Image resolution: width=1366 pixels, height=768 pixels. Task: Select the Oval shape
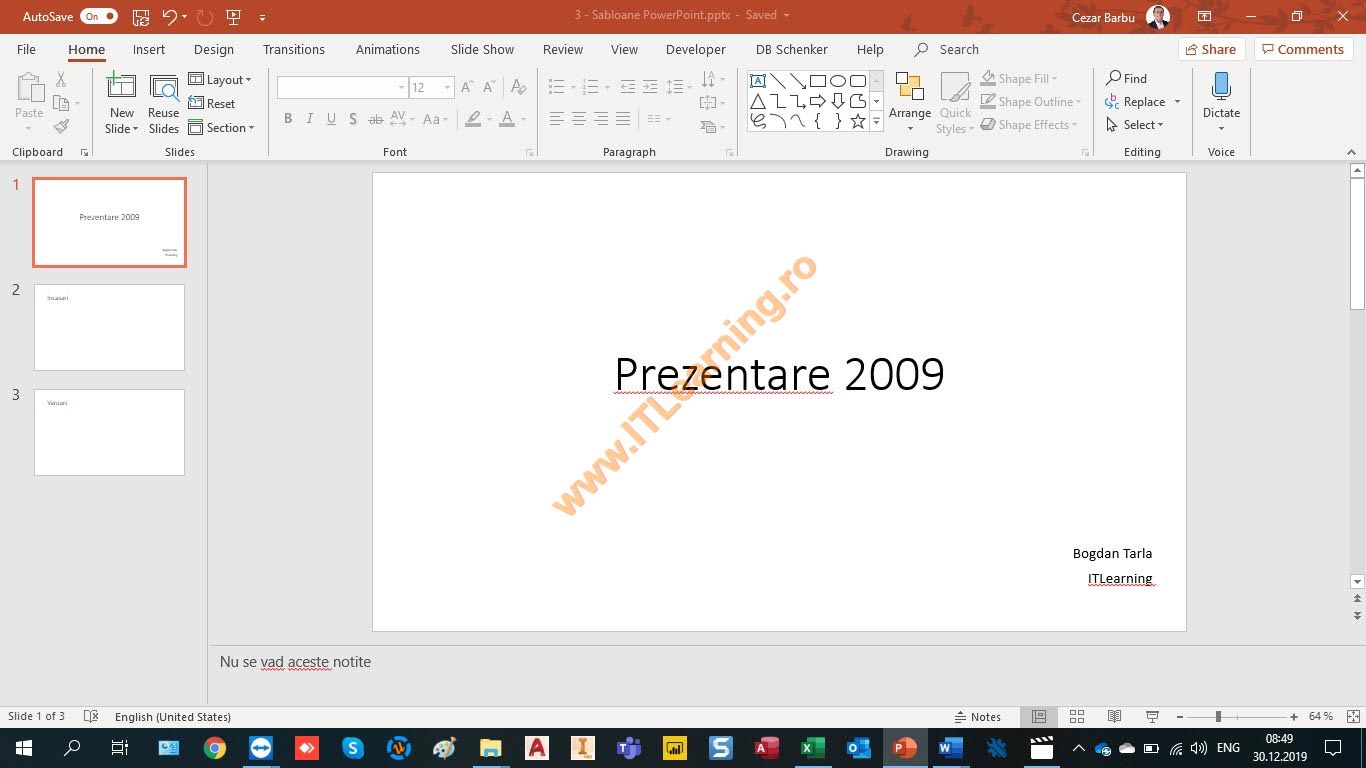coord(838,81)
